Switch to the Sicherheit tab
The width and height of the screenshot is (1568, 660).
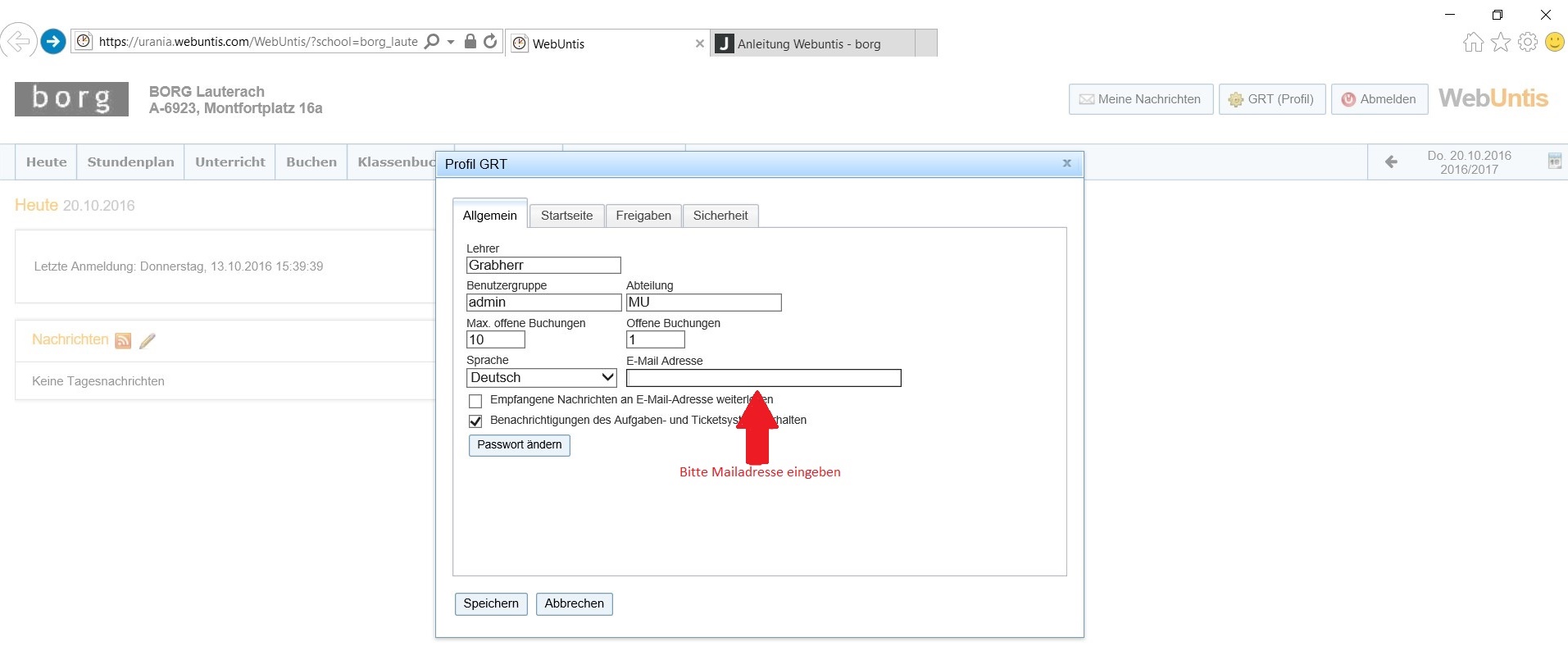(x=720, y=216)
